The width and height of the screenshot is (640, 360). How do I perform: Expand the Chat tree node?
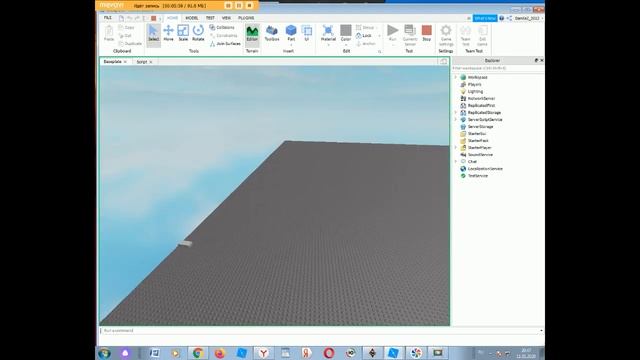pyautogui.click(x=456, y=162)
